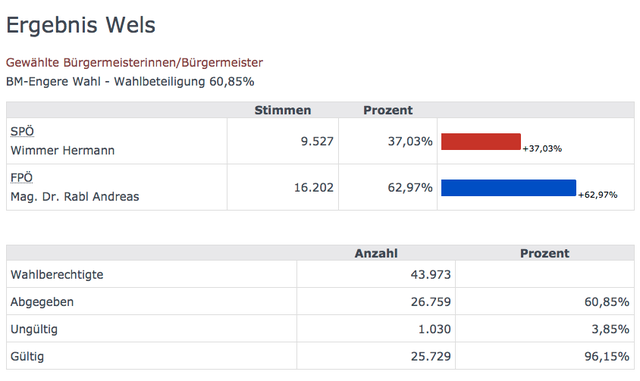Viewport: 640px width, 381px height.
Task: Click the Ungültig row label
Action: [x=34, y=329]
